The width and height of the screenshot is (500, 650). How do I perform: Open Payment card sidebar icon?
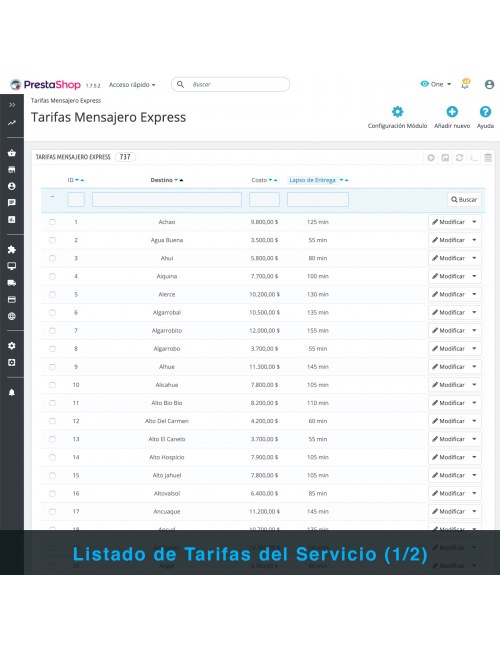coord(12,299)
